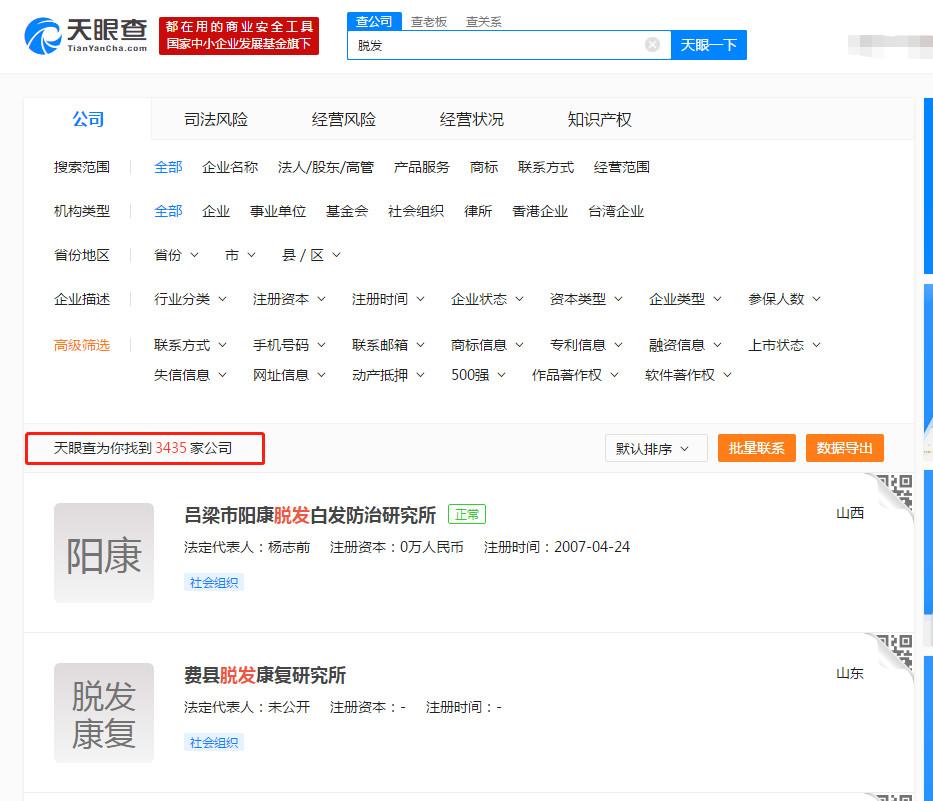Image resolution: width=933 pixels, height=801 pixels.
Task: Expand the 省份 dropdown
Action: (176, 255)
